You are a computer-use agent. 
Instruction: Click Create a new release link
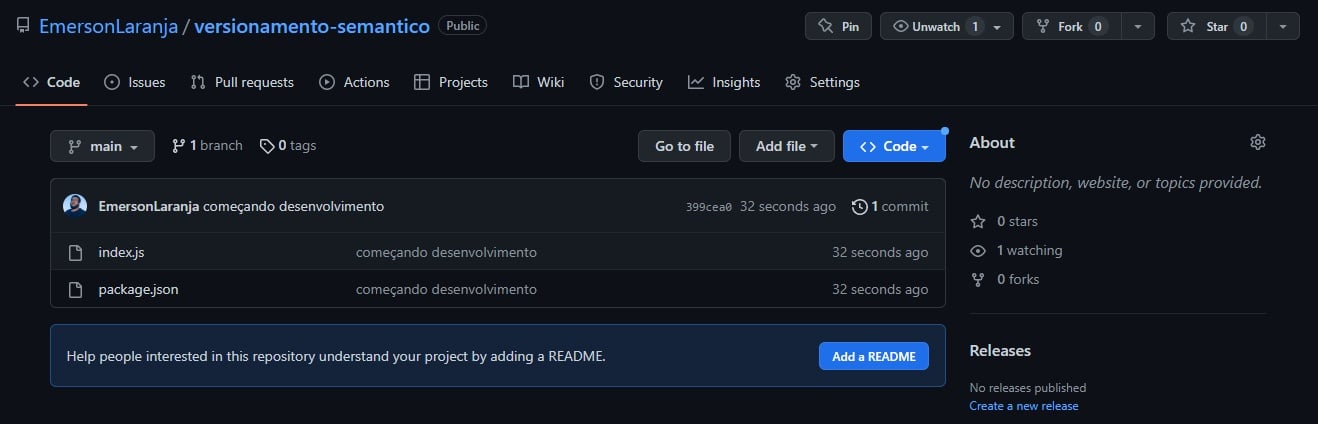[x=1024, y=405]
